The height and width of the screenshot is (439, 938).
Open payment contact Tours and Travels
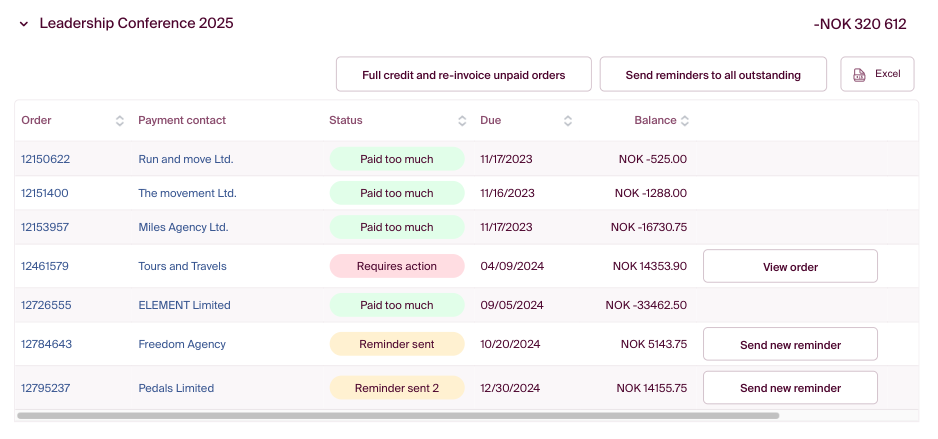click(x=182, y=266)
